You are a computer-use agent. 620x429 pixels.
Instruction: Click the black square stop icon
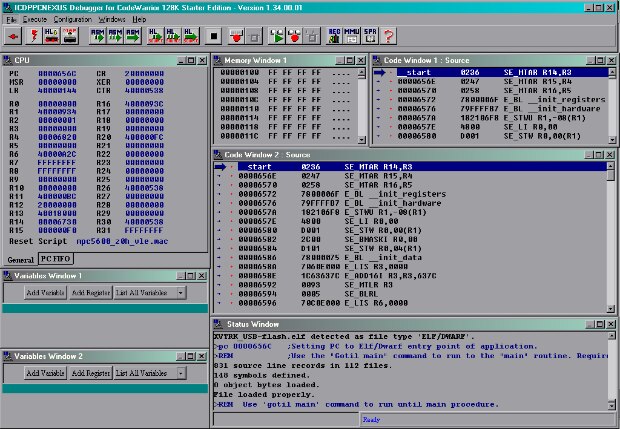(213, 37)
